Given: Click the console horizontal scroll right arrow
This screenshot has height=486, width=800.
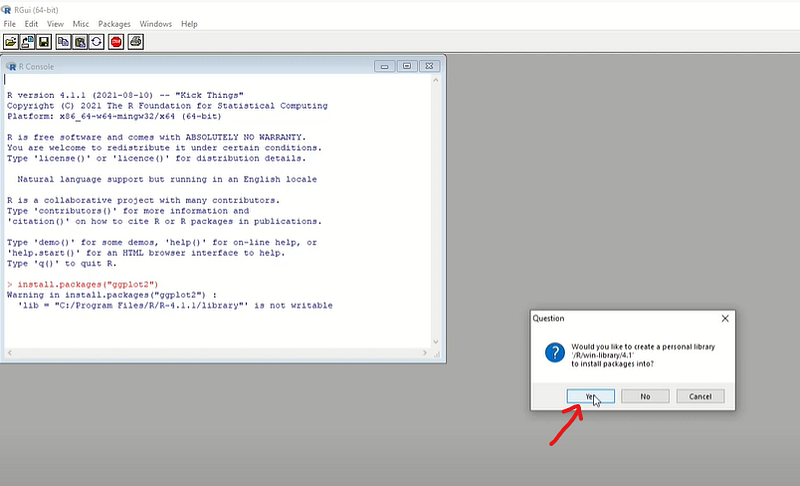Looking at the screenshot, I should pos(424,352).
